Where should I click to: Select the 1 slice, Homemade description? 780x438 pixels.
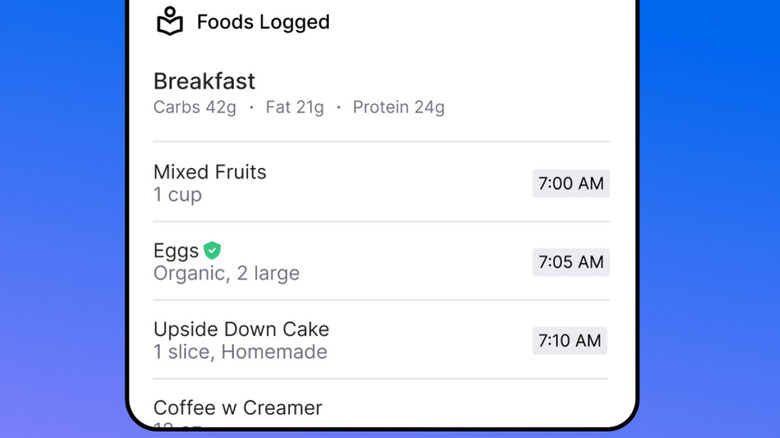240,351
